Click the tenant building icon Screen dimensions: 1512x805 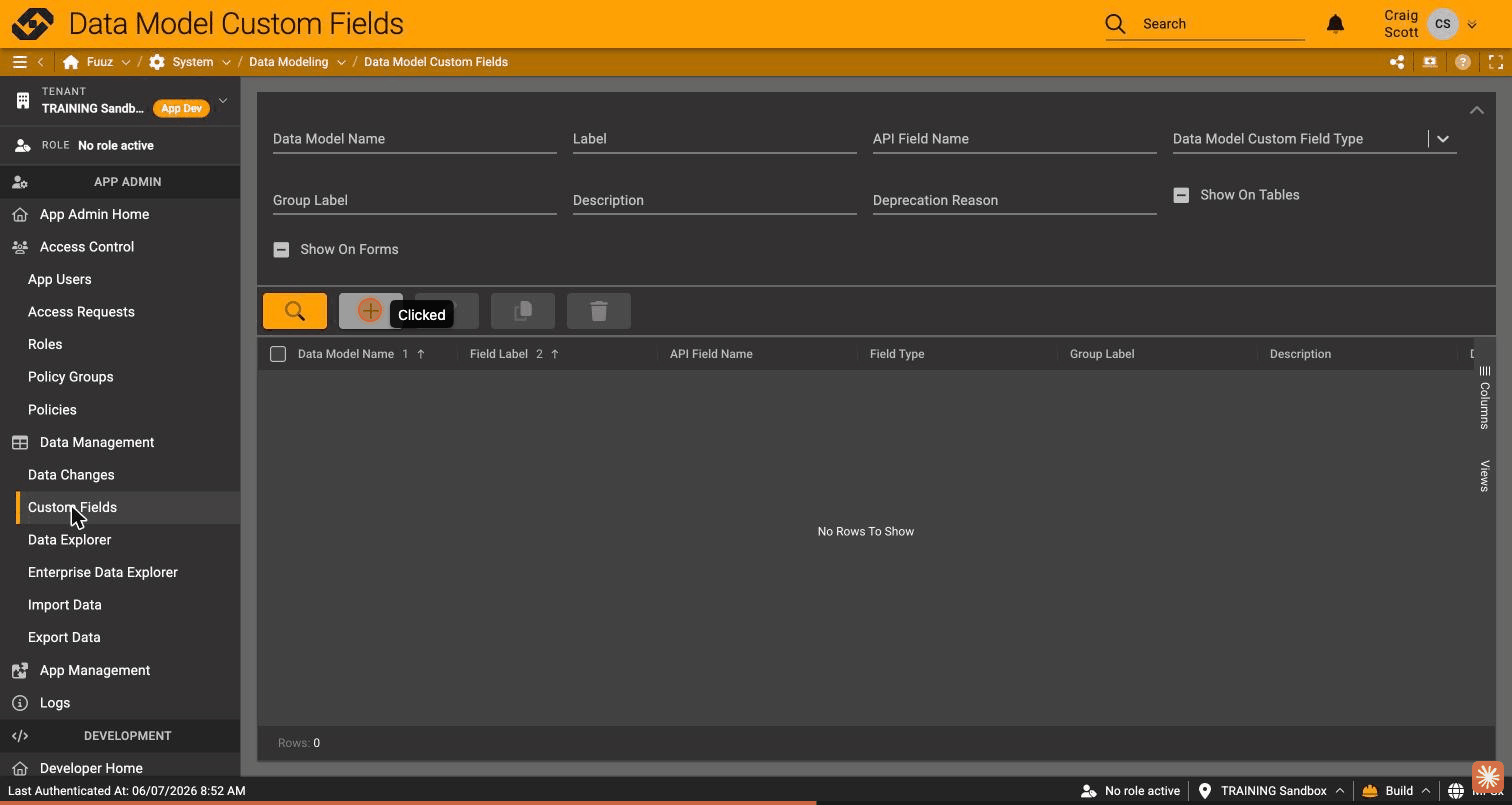tap(23, 101)
